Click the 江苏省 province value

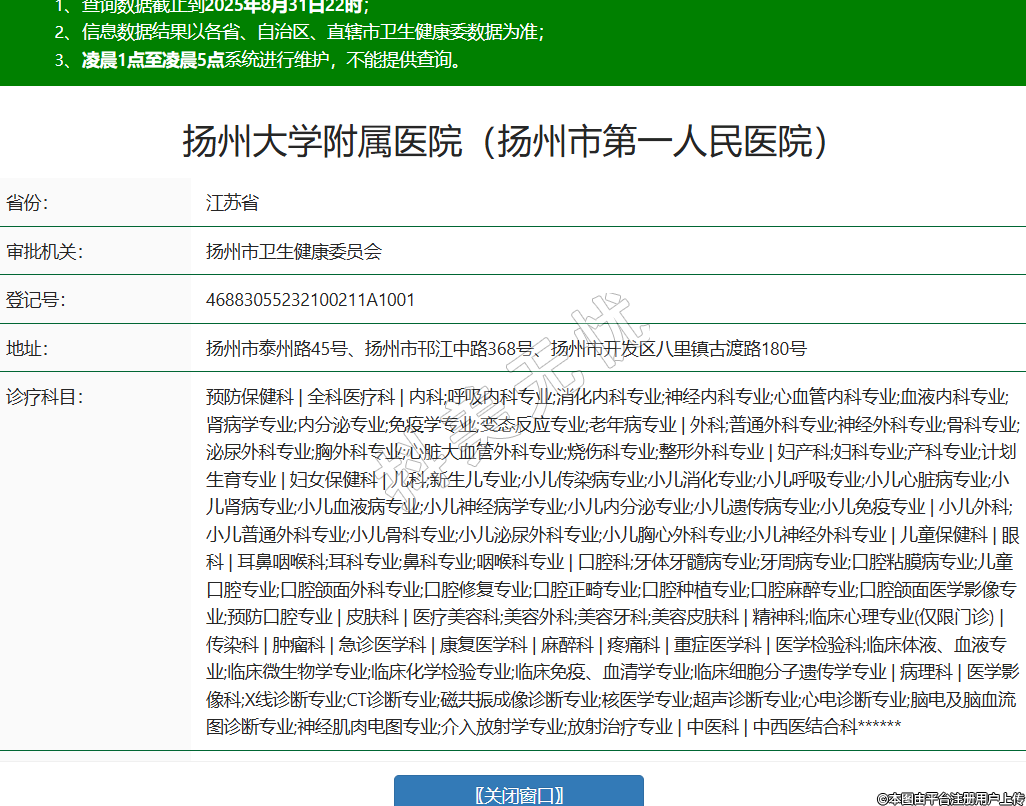[232, 203]
